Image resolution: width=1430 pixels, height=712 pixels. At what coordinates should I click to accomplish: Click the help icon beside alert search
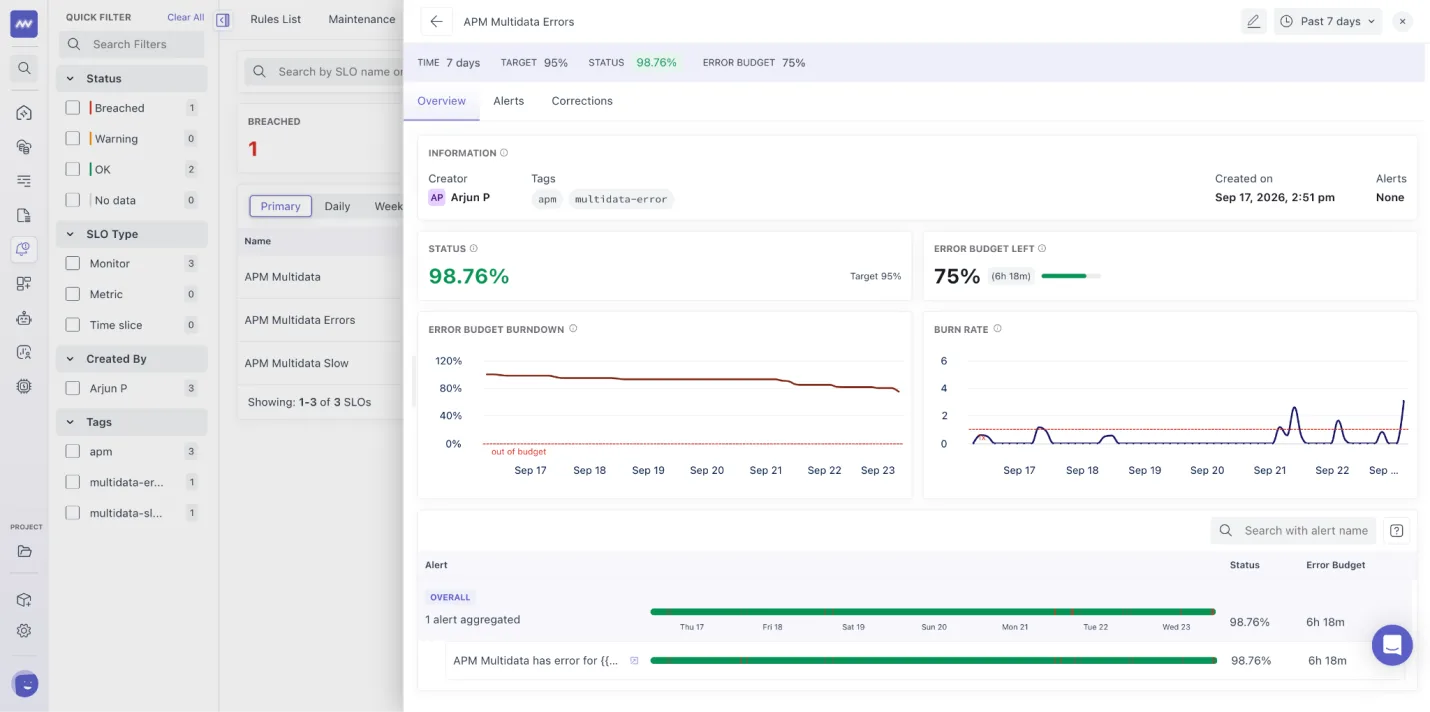tap(1397, 531)
